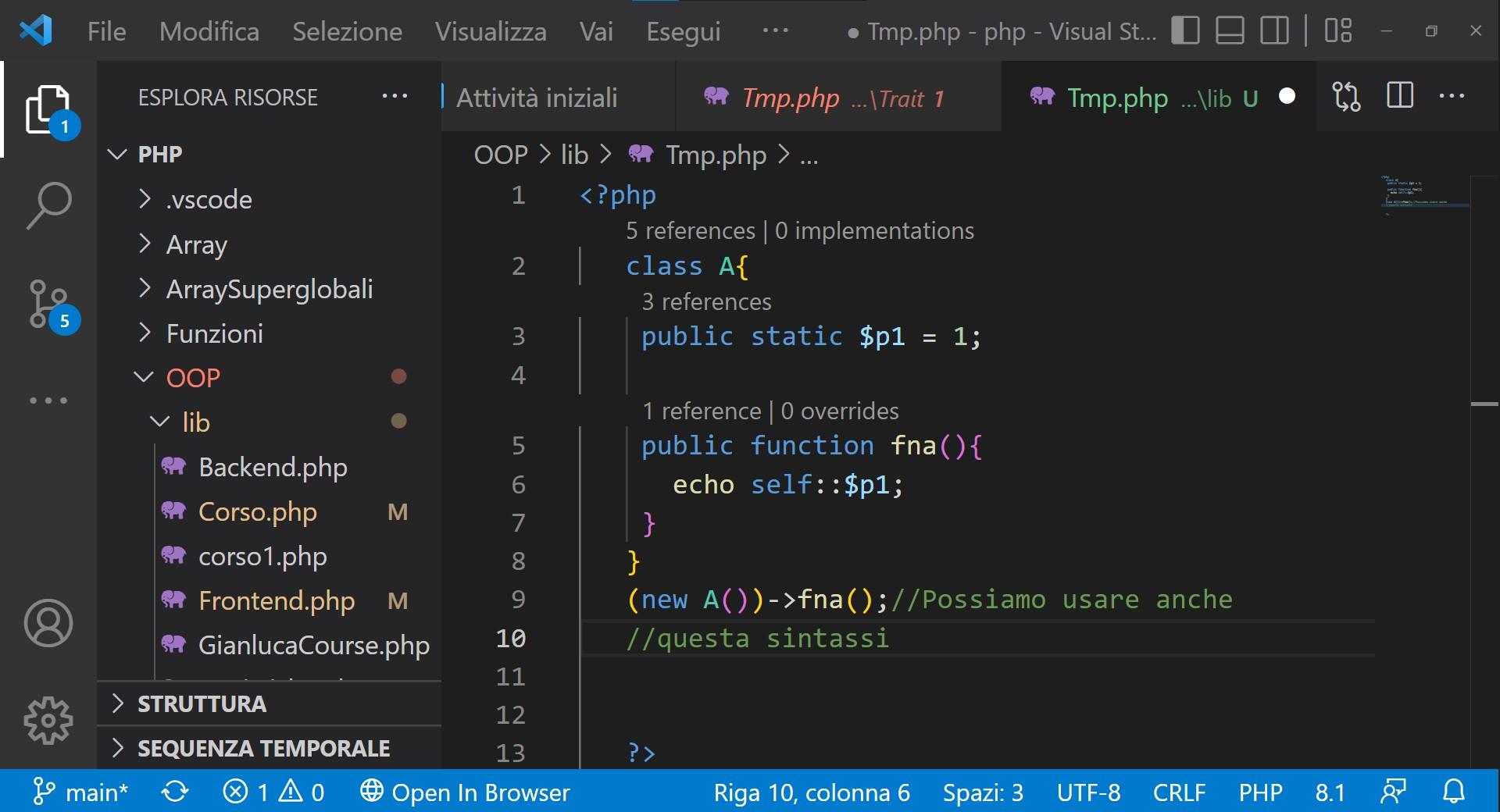
Task: Synchronize changes in the status bar
Action: (175, 792)
